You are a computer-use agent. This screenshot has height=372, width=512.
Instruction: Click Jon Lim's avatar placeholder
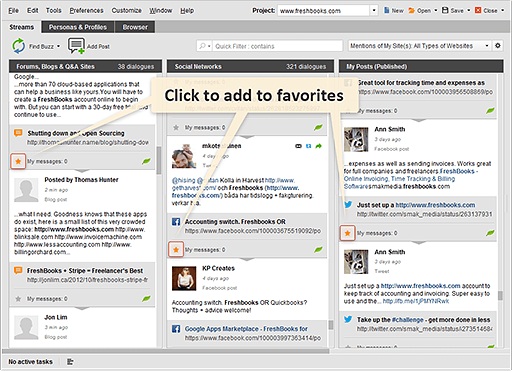click(x=26, y=328)
